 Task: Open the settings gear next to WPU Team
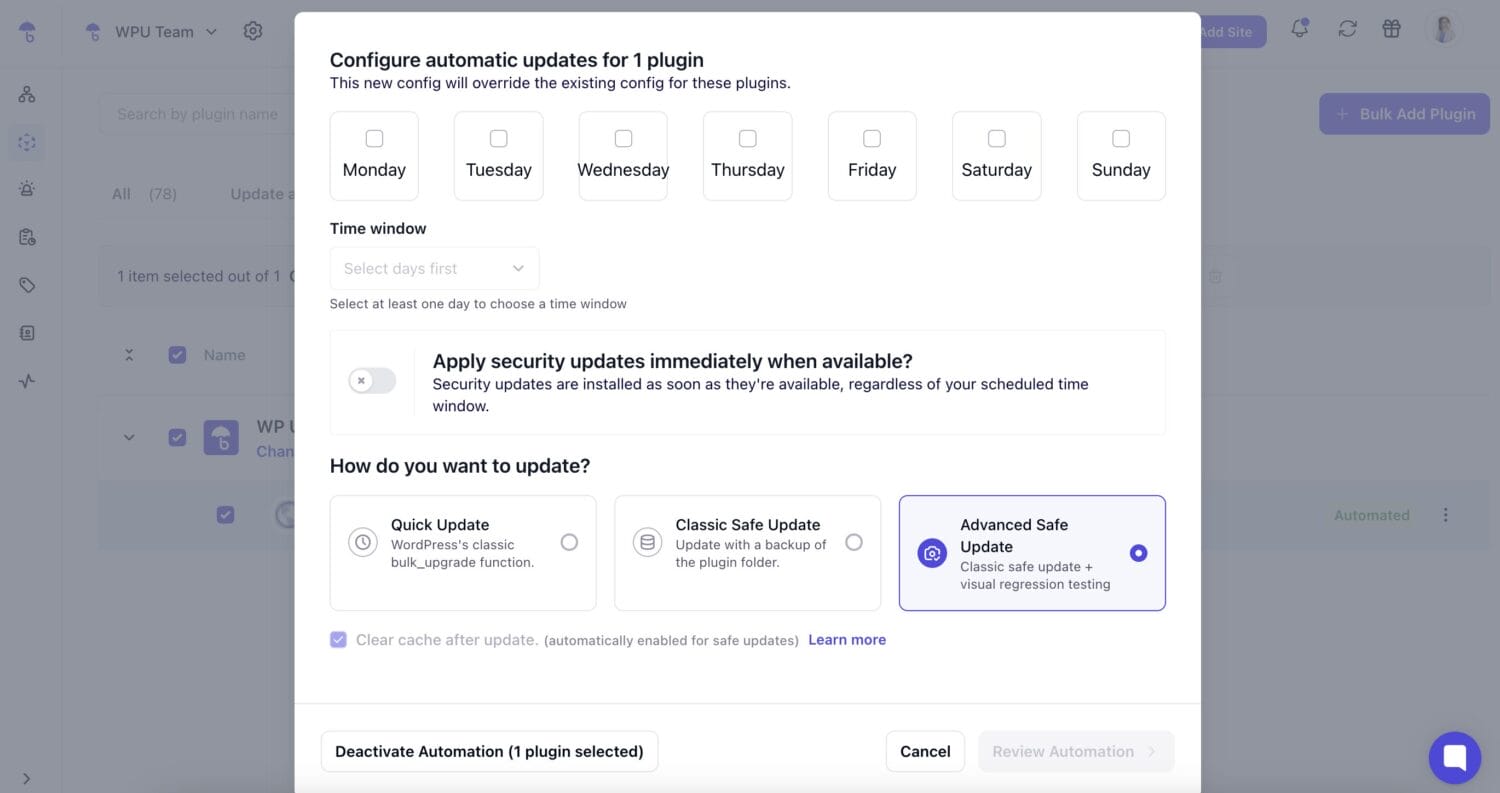253,31
